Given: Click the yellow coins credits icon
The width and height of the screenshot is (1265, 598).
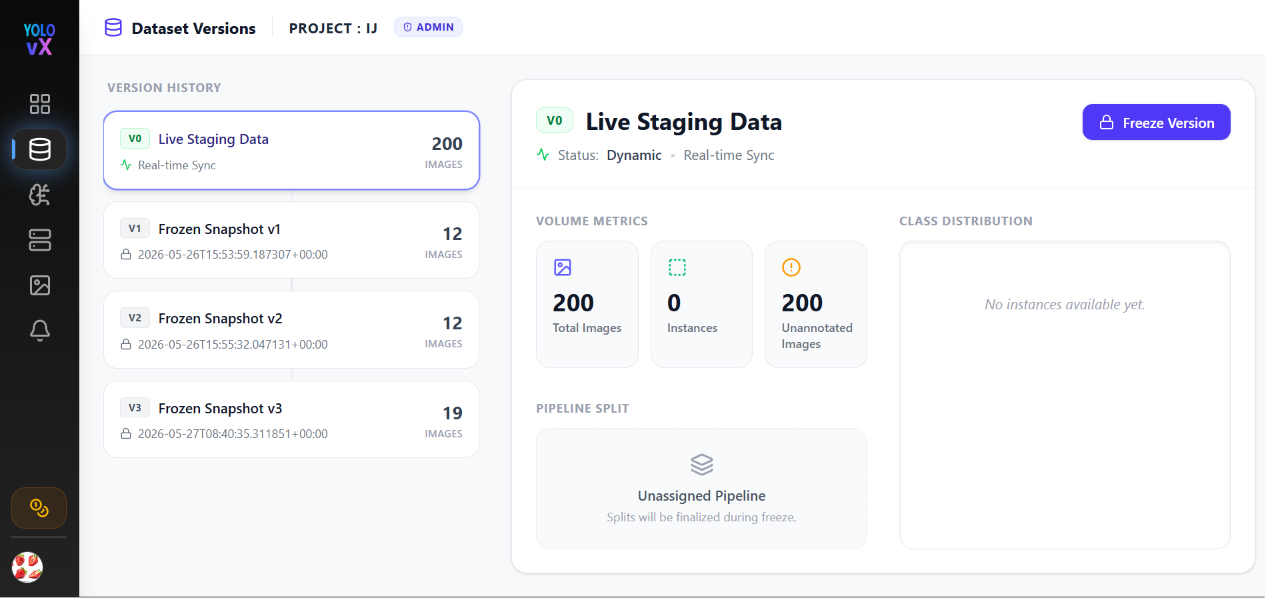Looking at the screenshot, I should click(39, 508).
